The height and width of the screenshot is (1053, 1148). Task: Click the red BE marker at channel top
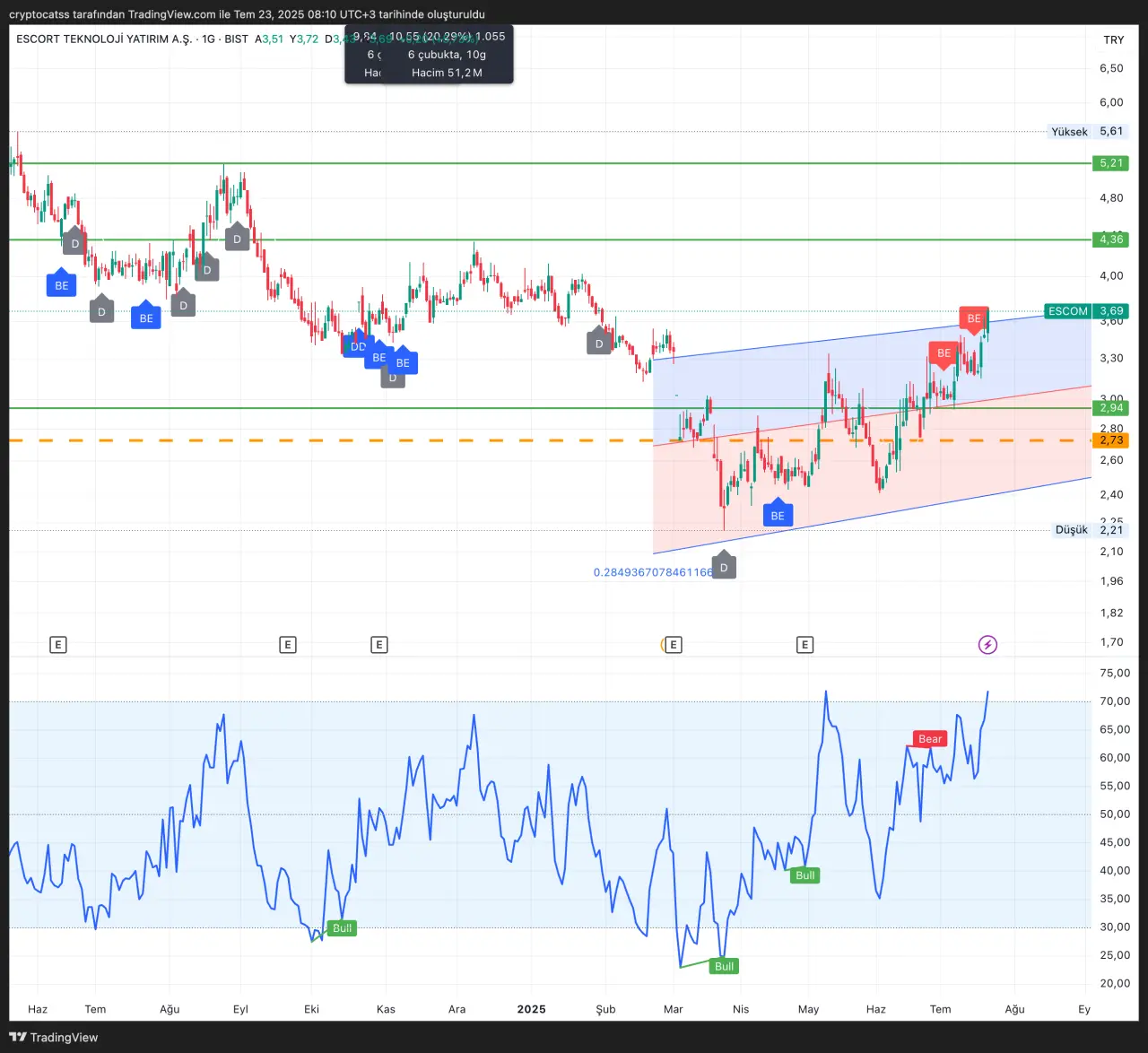(x=974, y=318)
